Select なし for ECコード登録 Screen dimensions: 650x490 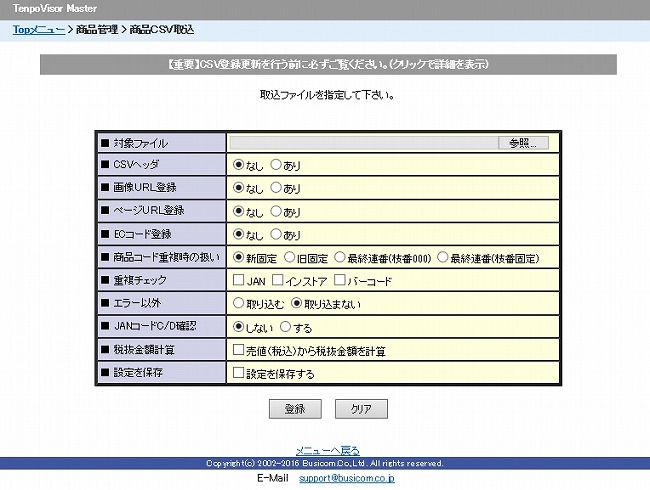tap(238, 234)
